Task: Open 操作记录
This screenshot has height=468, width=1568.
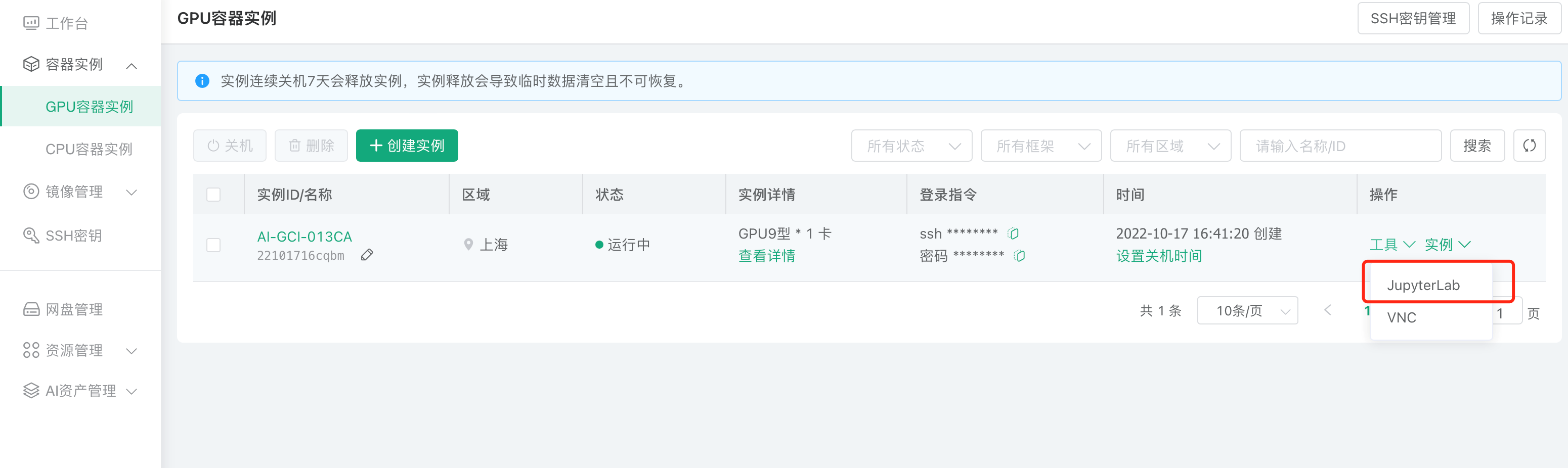Action: [1519, 18]
